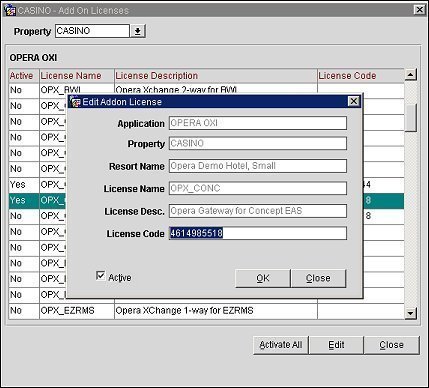The height and width of the screenshot is (388, 429).
Task: Select the OPX_RWI license name cell
Action: [x=77, y=90]
